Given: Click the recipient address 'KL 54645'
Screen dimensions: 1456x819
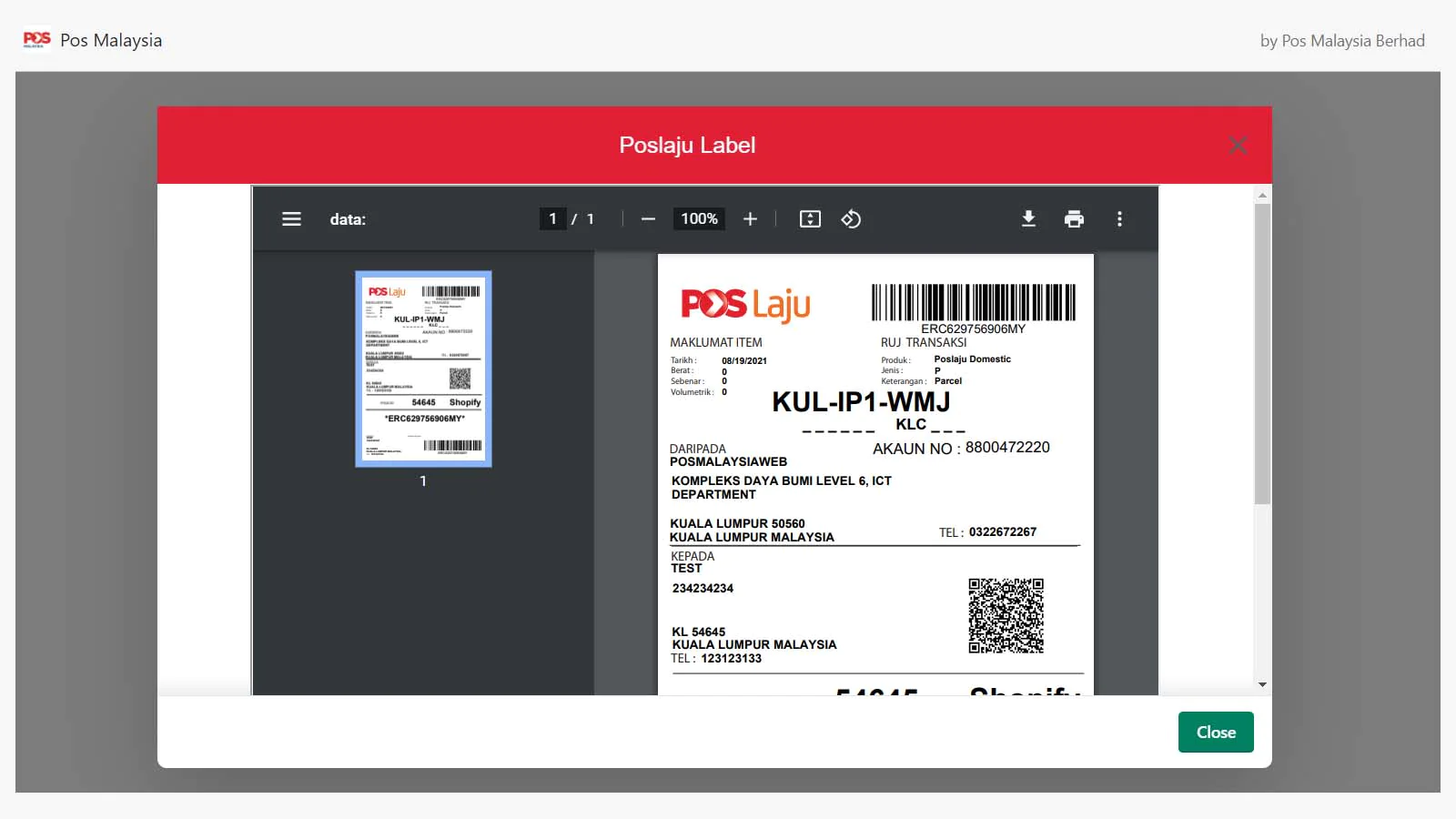Looking at the screenshot, I should click(699, 632).
